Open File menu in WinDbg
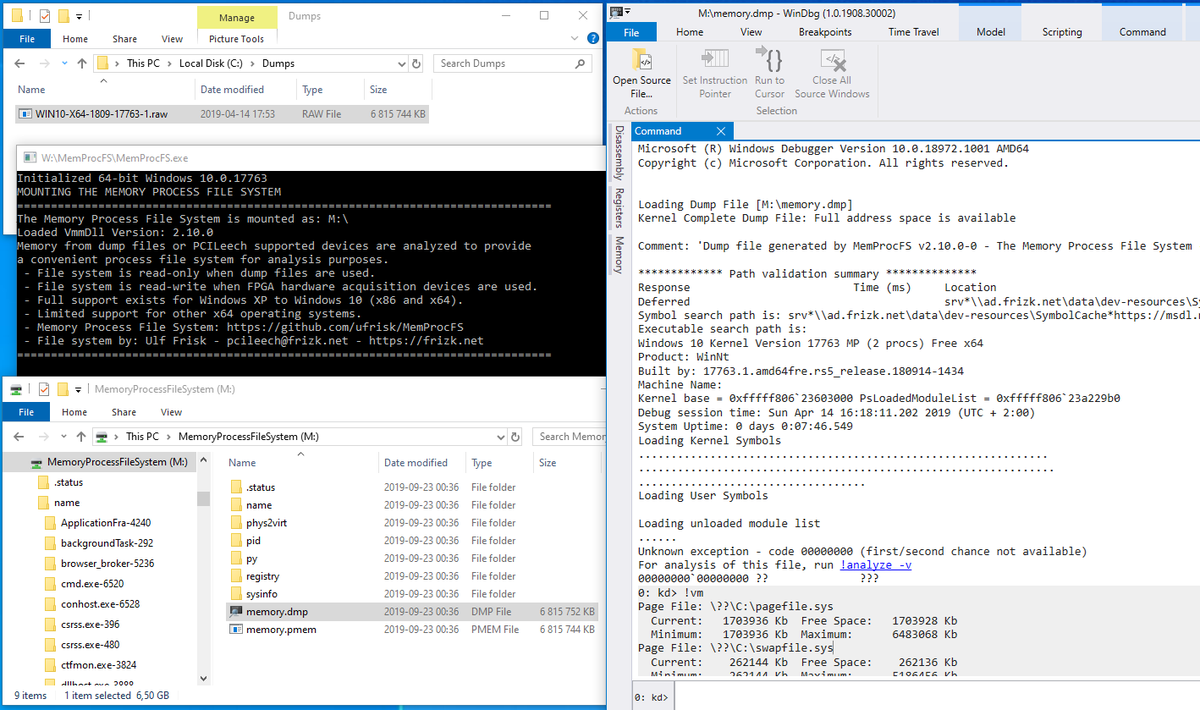1200x710 pixels. [x=631, y=32]
